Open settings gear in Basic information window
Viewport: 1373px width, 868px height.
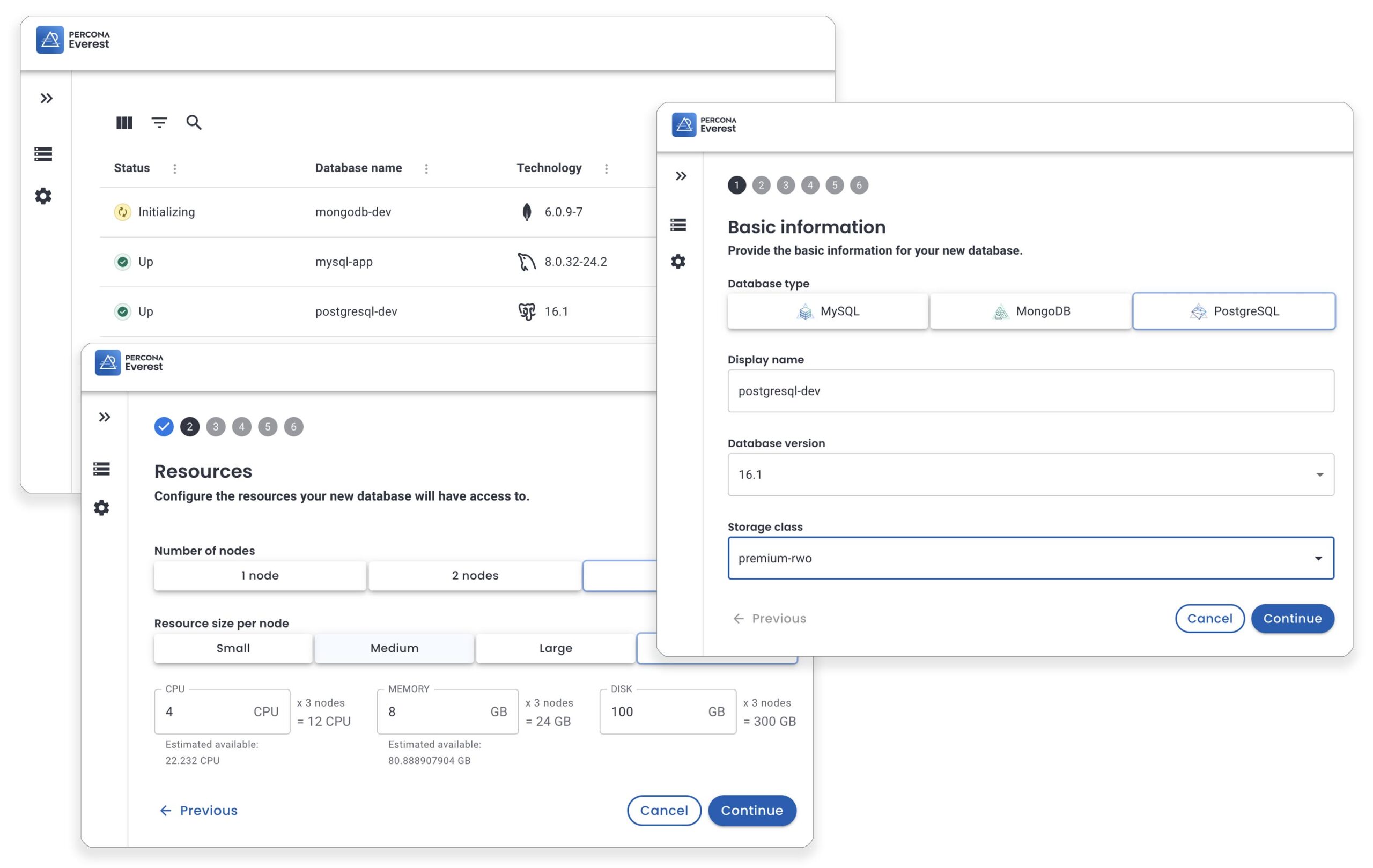pyautogui.click(x=678, y=262)
